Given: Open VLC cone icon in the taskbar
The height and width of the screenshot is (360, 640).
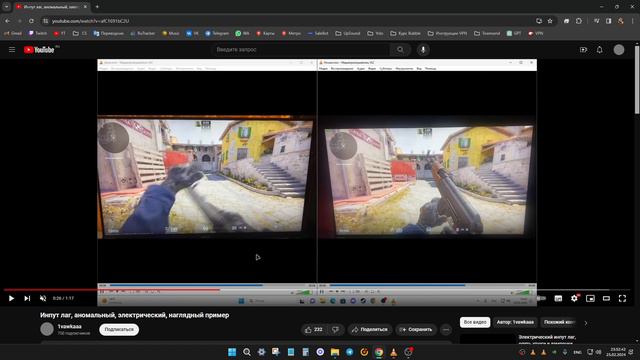Looking at the screenshot, I should pyautogui.click(x=393, y=352).
